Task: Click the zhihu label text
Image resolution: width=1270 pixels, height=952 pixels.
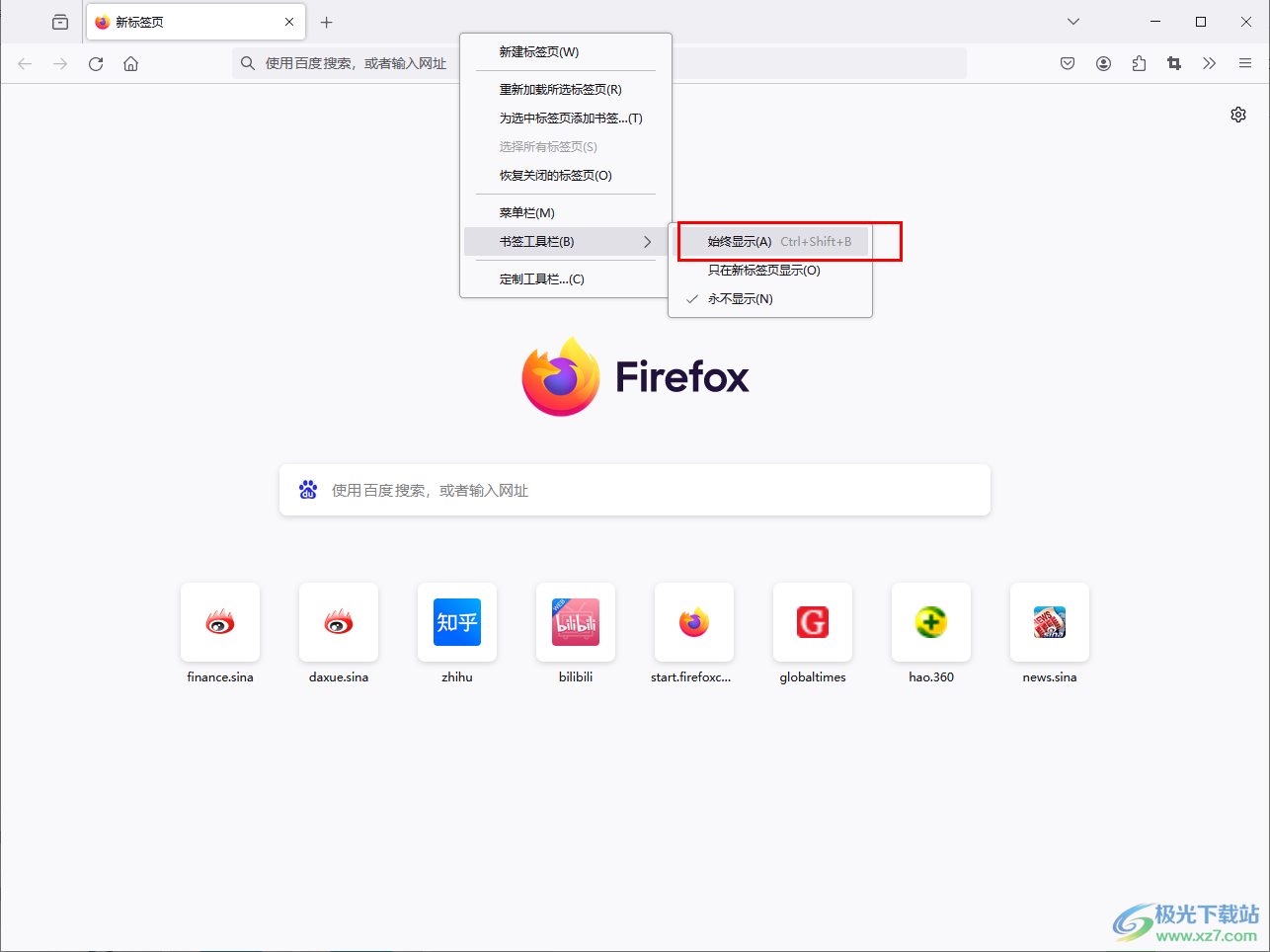Action: pos(457,677)
